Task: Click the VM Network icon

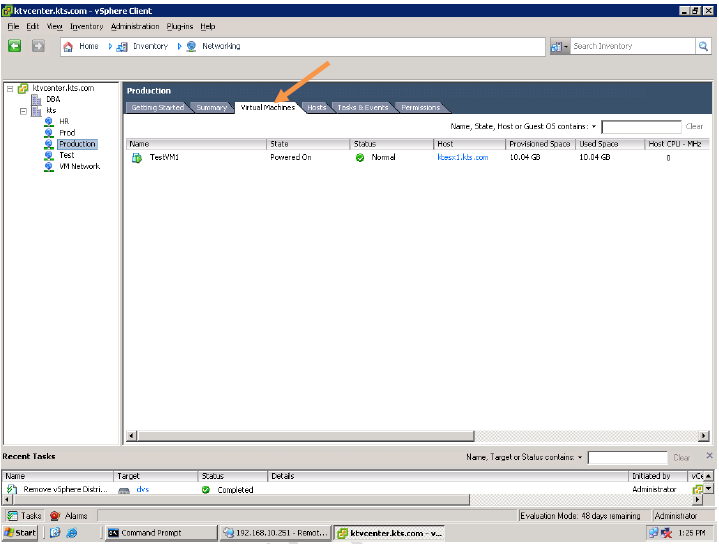Action: 49,167
